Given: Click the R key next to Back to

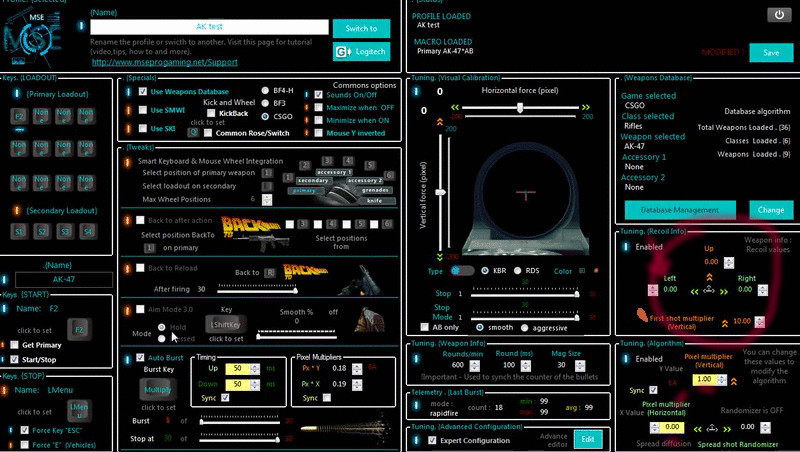Looking at the screenshot, I should (x=269, y=273).
